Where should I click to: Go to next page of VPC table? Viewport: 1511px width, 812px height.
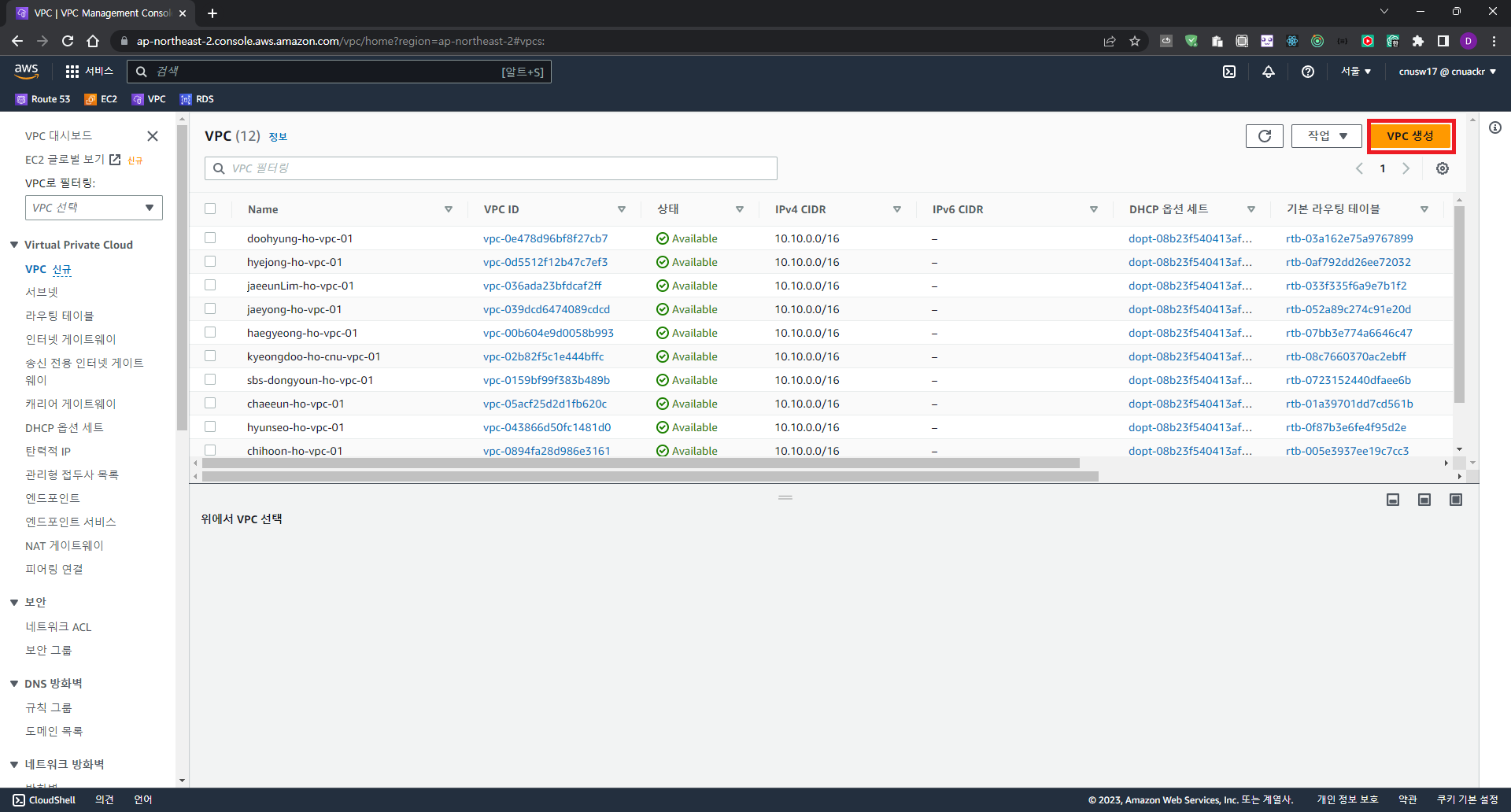coord(1406,168)
